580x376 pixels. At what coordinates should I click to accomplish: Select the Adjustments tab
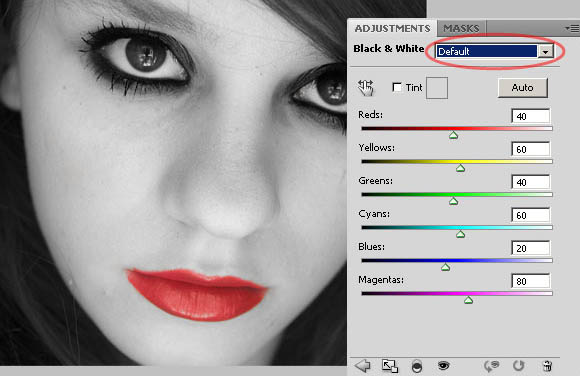392,28
